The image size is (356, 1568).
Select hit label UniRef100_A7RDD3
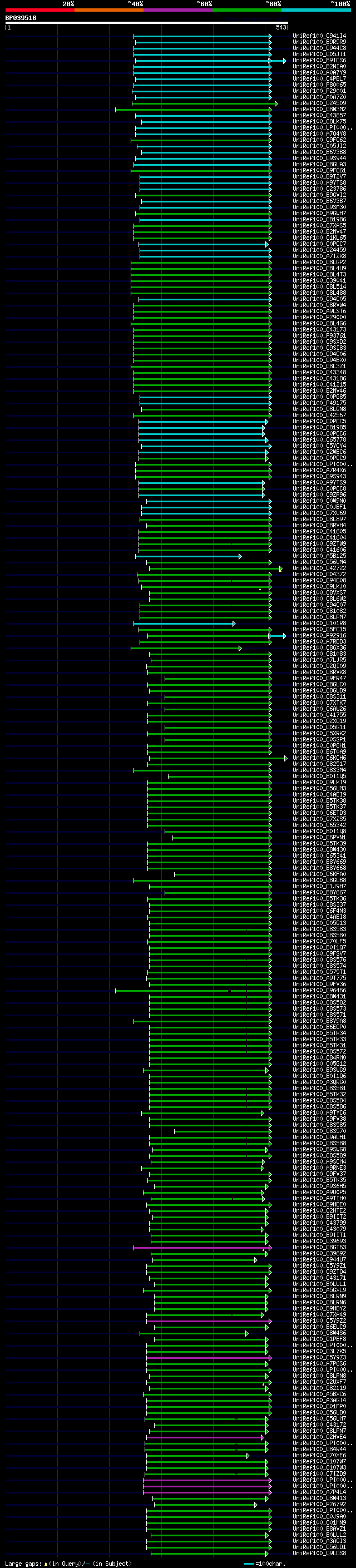319,641
